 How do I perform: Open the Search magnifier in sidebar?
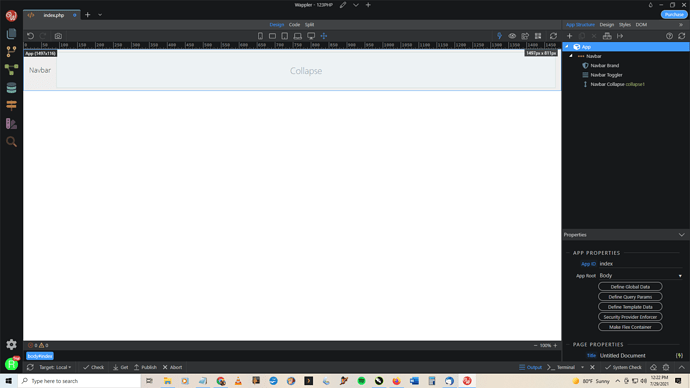[x=11, y=142]
